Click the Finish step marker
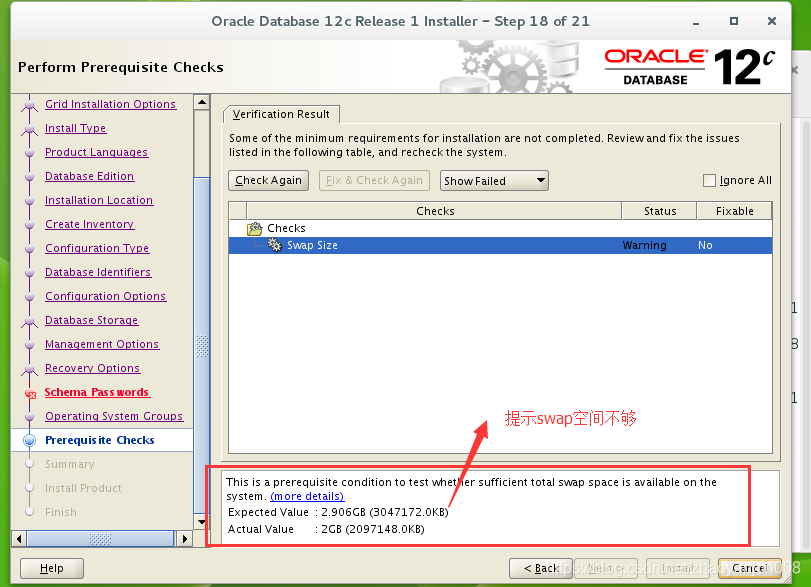Image resolution: width=811 pixels, height=587 pixels. point(29,512)
